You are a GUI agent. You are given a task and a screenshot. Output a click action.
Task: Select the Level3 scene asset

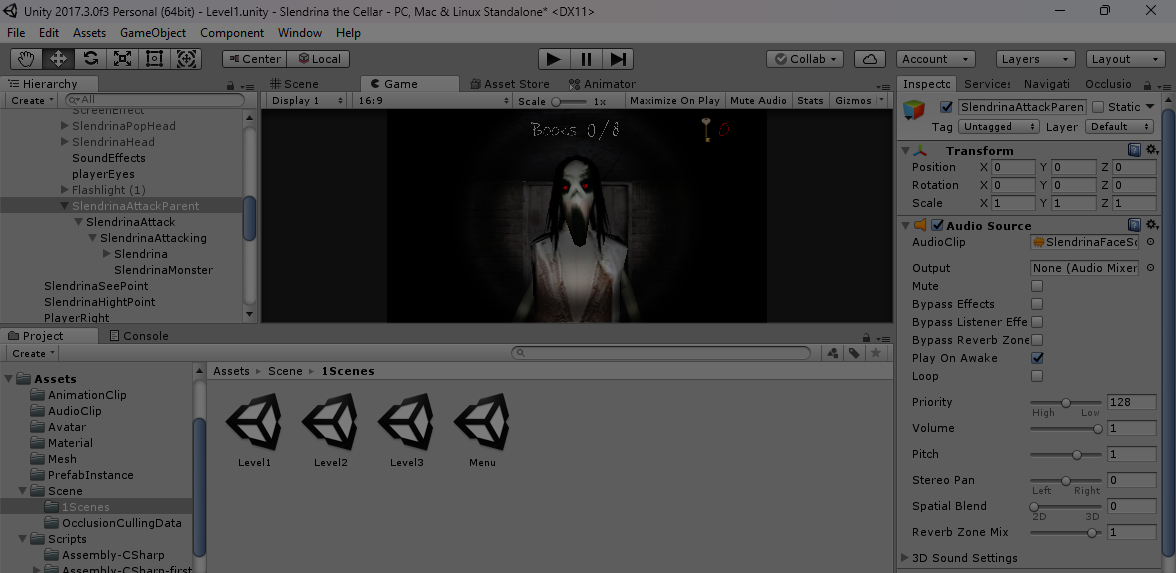coord(406,430)
